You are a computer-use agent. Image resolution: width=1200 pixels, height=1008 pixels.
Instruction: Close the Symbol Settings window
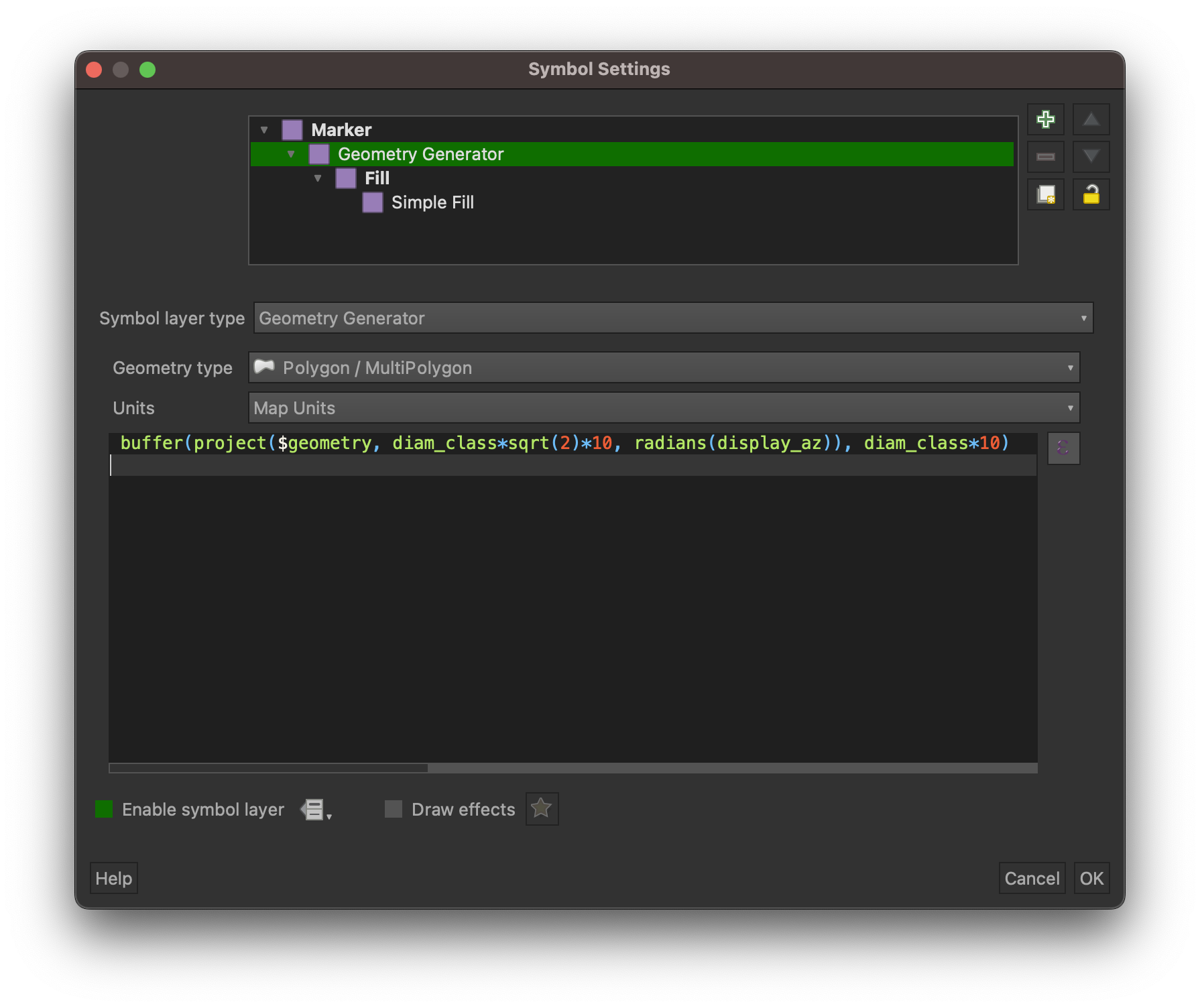coord(95,70)
